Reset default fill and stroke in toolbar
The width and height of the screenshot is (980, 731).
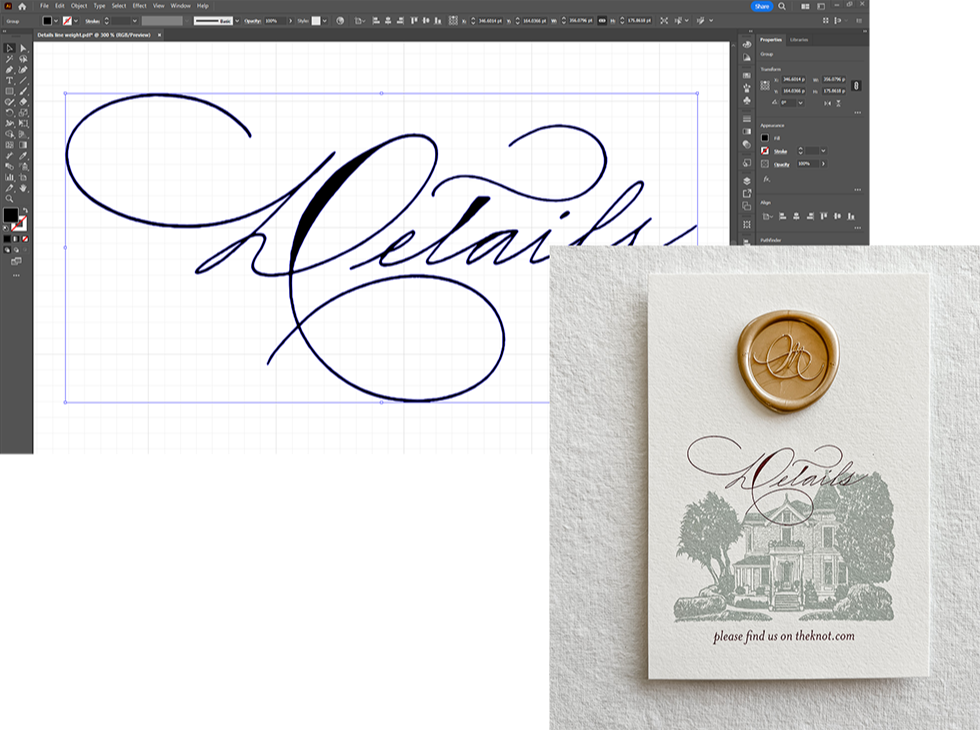6,228
